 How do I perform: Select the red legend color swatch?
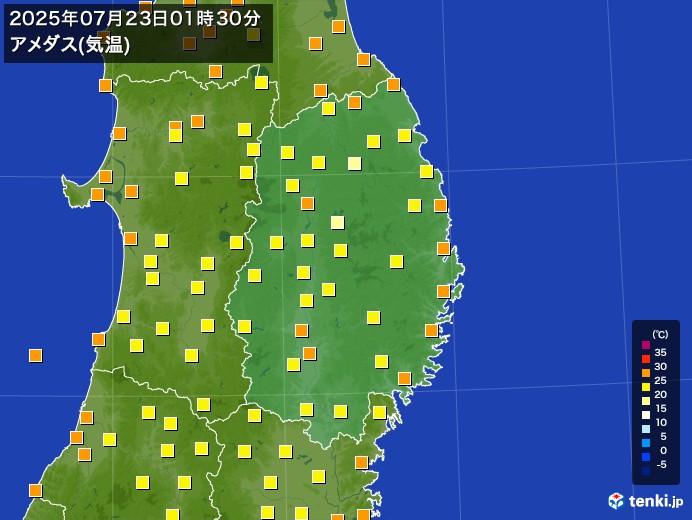click(x=646, y=359)
